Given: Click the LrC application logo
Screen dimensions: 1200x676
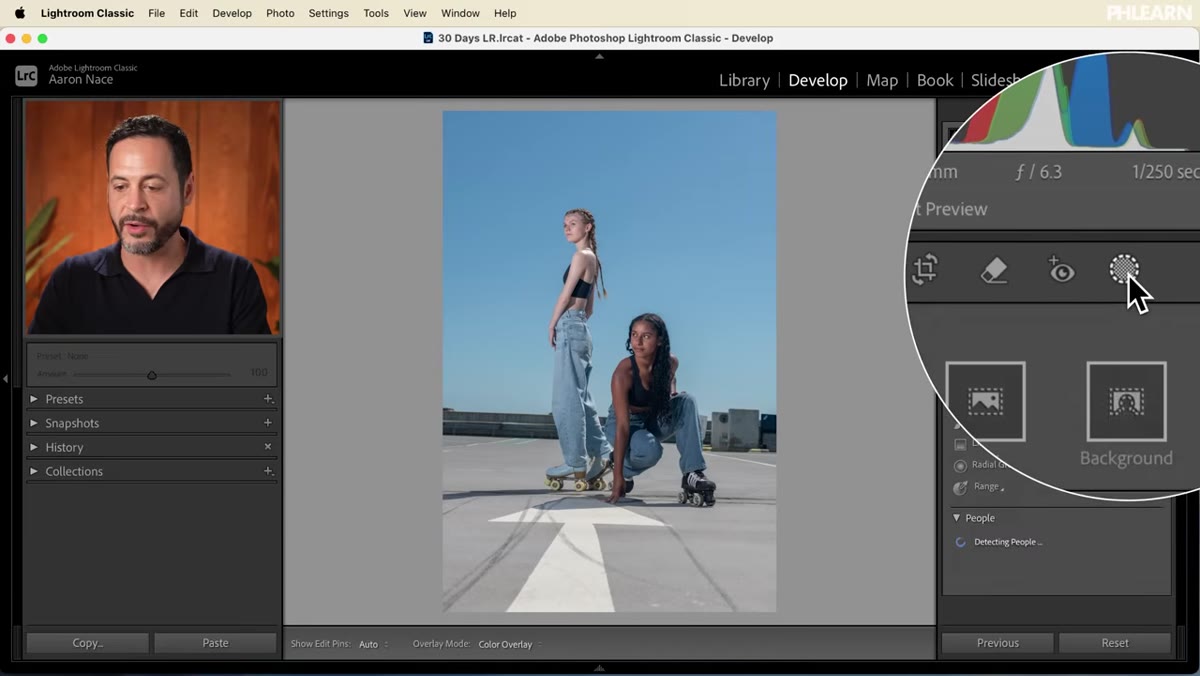Looking at the screenshot, I should 26,75.
